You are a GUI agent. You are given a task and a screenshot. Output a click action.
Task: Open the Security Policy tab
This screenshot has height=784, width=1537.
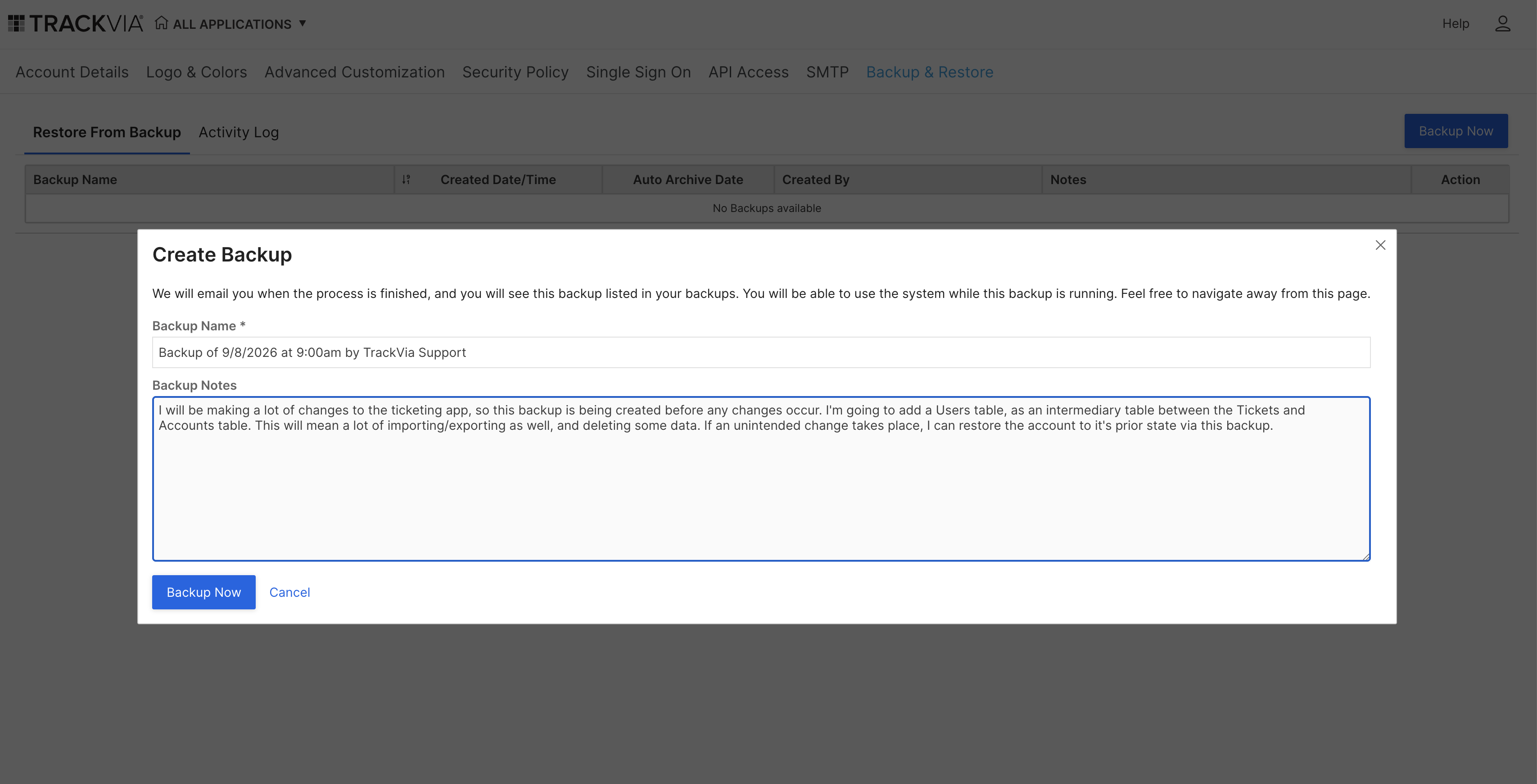(x=515, y=72)
